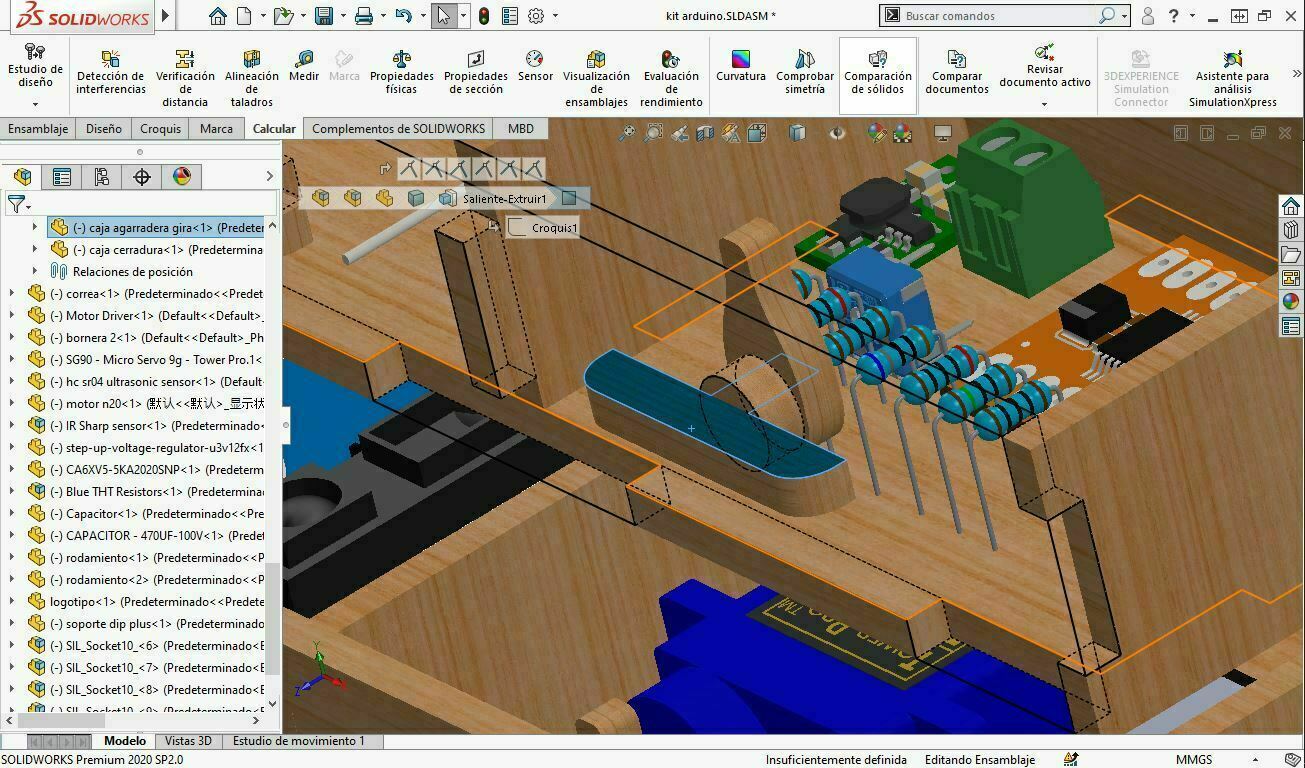This screenshot has height=768, width=1305.
Task: Open the DisplayManager color-wheel tab
Action: [181, 177]
